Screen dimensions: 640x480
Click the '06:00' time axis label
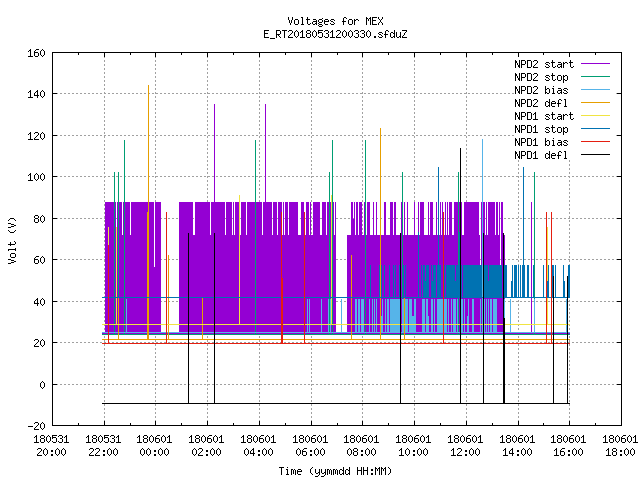pyautogui.click(x=310, y=452)
